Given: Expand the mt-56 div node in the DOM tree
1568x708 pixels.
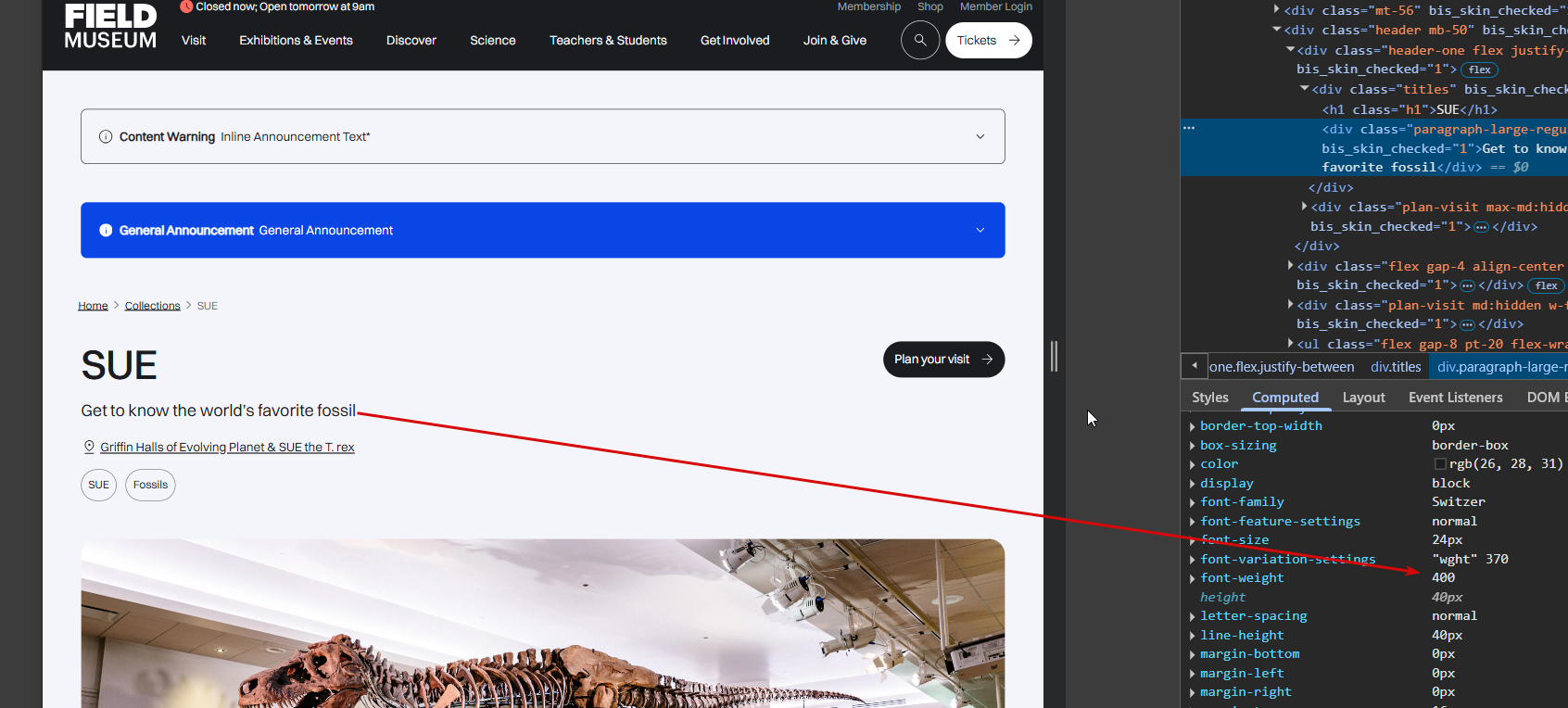Looking at the screenshot, I should [1277, 10].
